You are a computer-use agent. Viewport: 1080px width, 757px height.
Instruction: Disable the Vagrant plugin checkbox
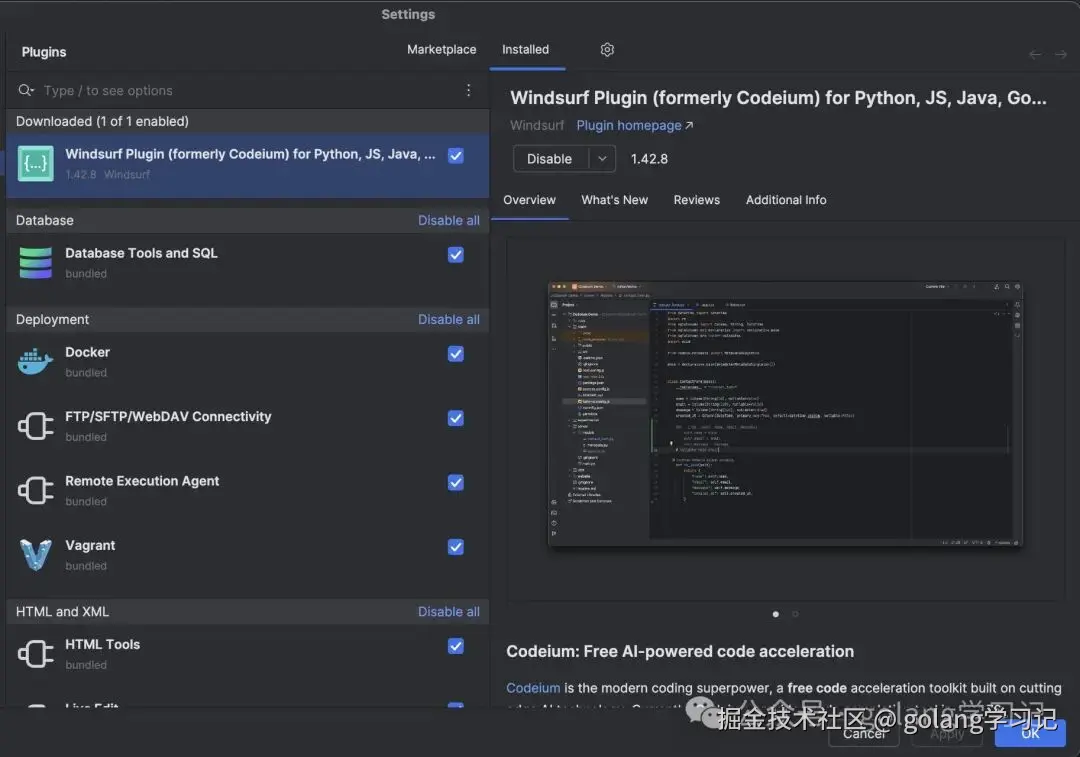[455, 547]
